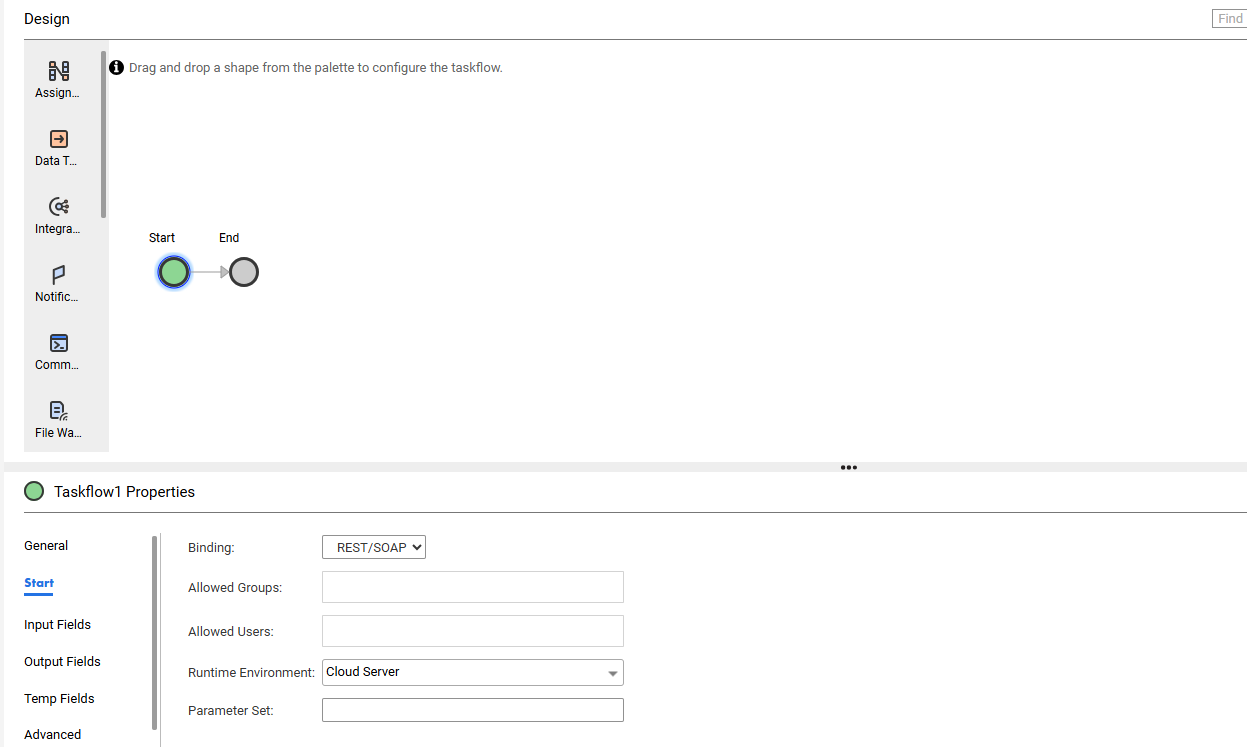Click the Design panel heading
This screenshot has width=1247, height=747.
pos(47,19)
